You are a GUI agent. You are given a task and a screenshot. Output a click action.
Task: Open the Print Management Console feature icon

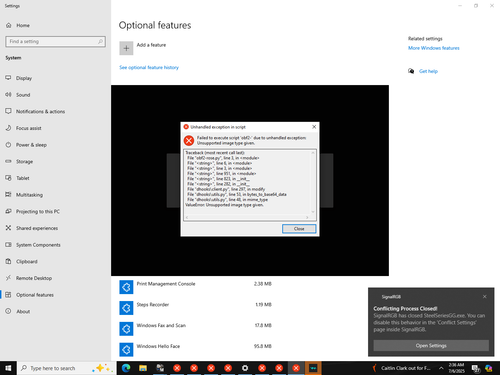(126, 287)
